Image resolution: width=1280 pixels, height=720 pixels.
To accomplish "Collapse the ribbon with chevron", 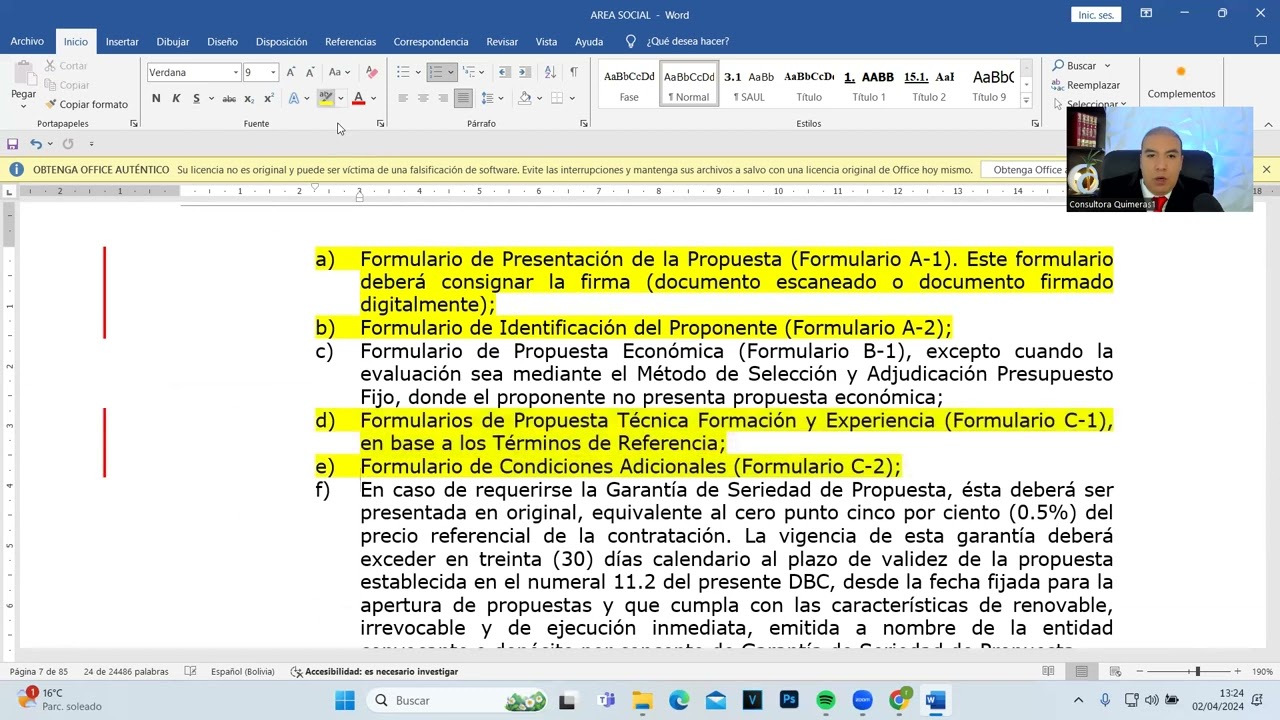I will (x=1268, y=124).
